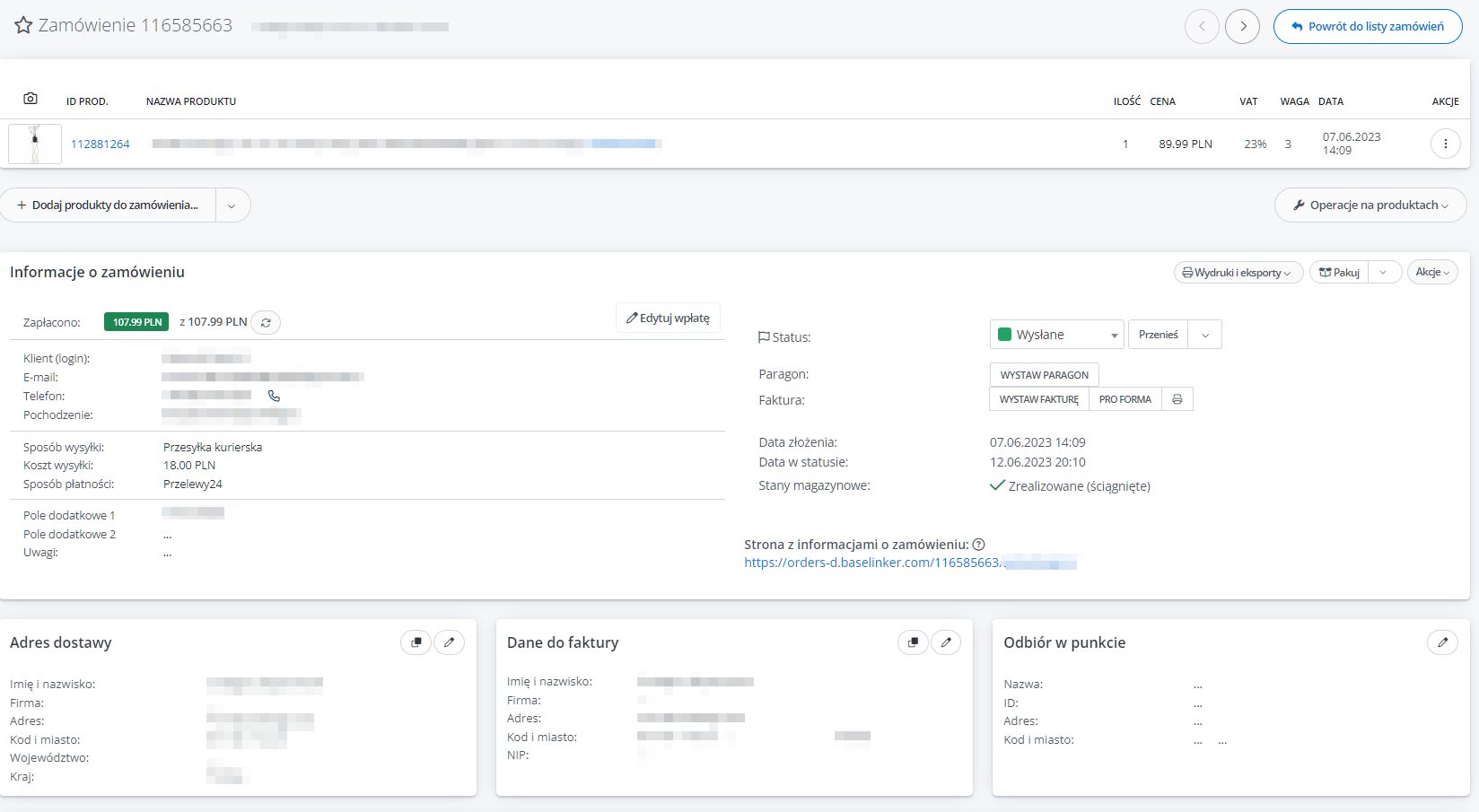The image size is (1479, 812).
Task: Copy delivery address data icon
Action: click(x=416, y=642)
